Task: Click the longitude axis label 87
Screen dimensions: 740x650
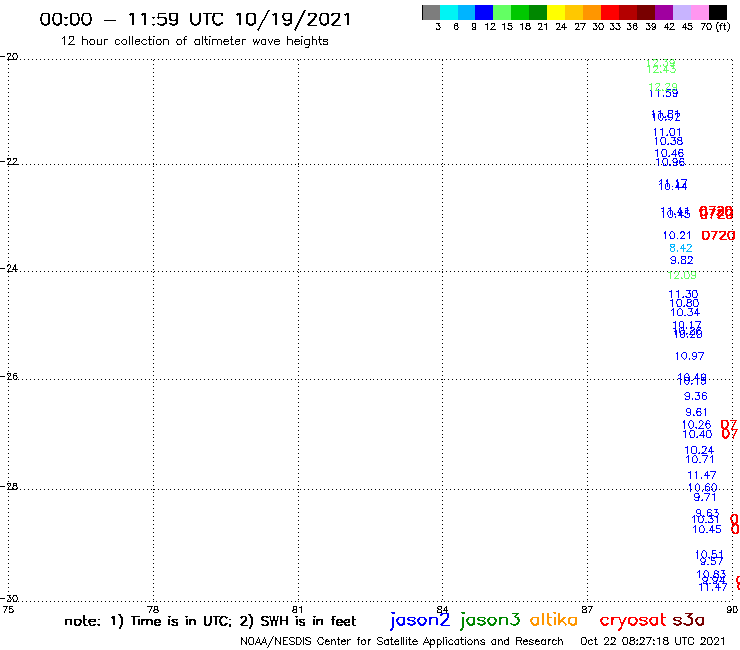Action: [x=587, y=609]
